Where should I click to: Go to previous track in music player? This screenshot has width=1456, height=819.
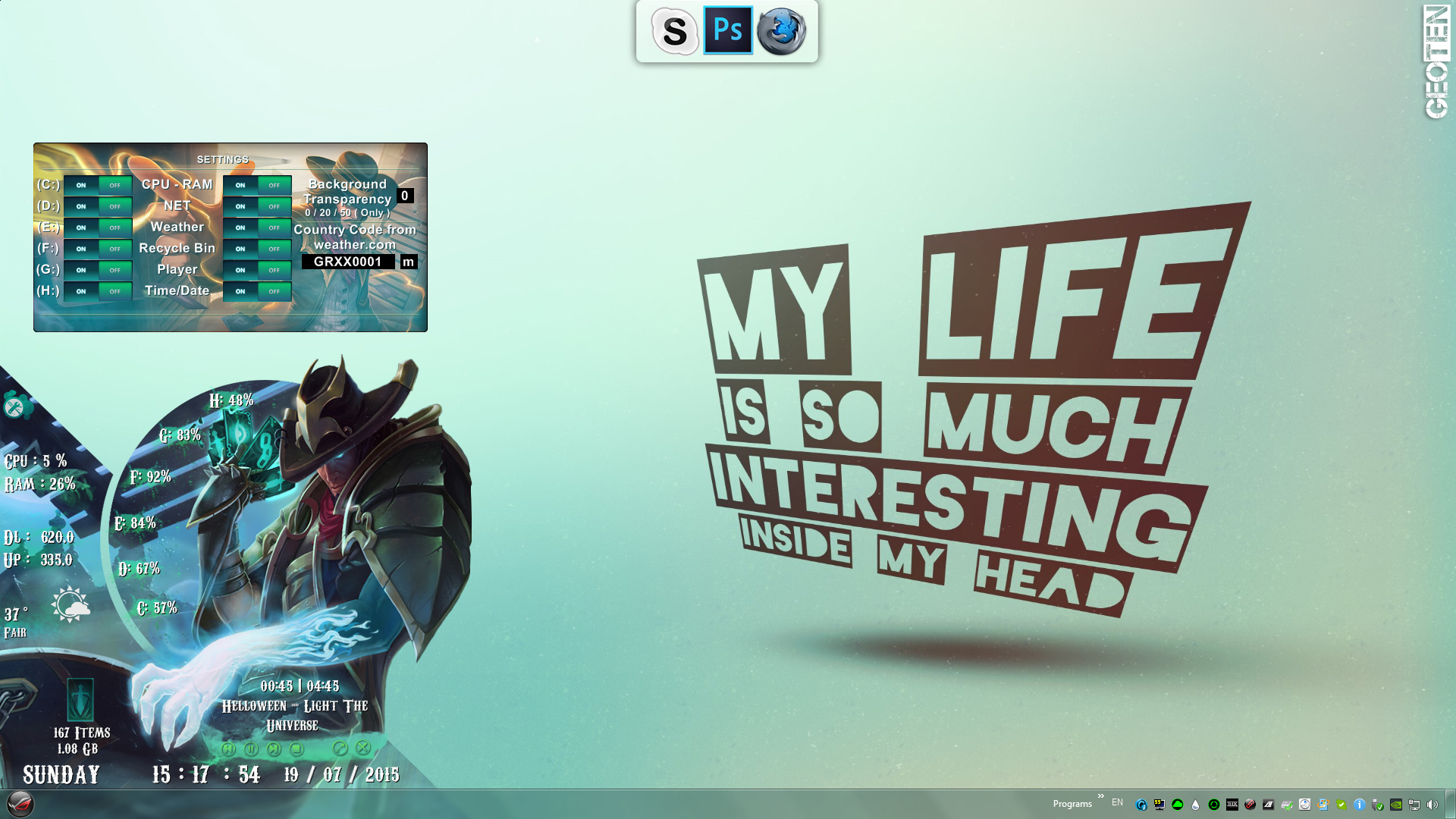(228, 748)
